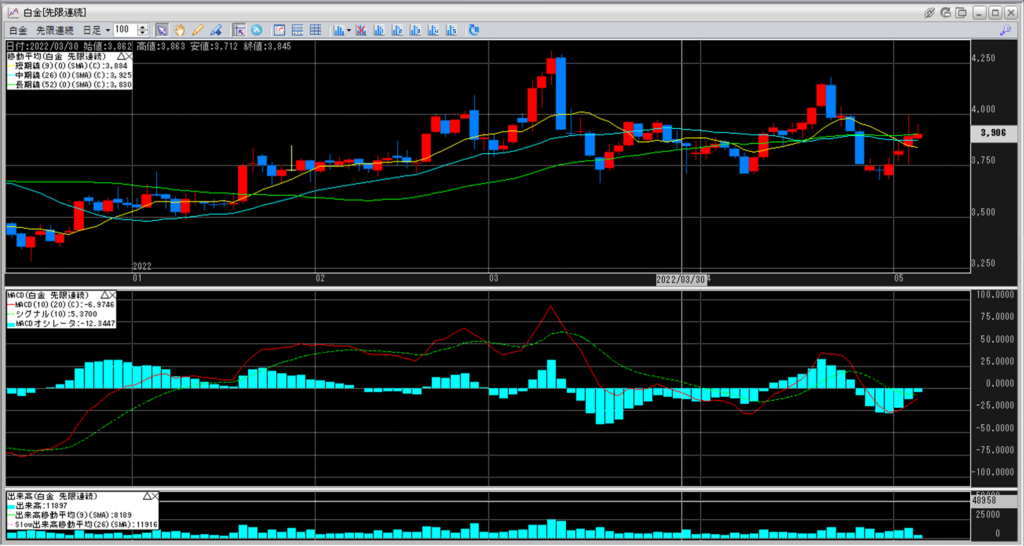Maximize the 白金[先限連続] chart window
This screenshot has width=1024, height=546.
click(995, 12)
